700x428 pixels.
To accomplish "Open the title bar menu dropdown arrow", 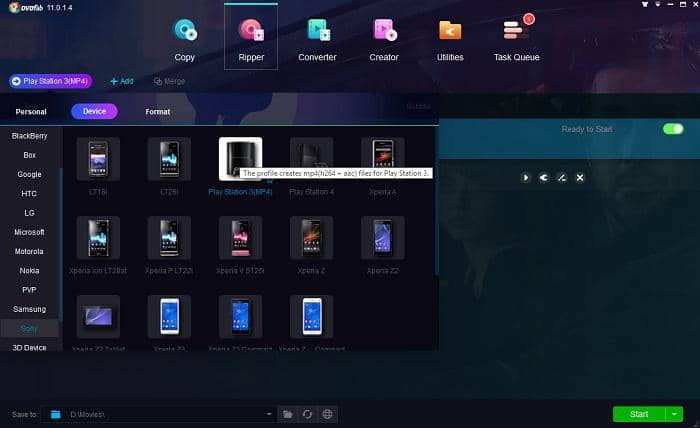I will coord(658,4).
